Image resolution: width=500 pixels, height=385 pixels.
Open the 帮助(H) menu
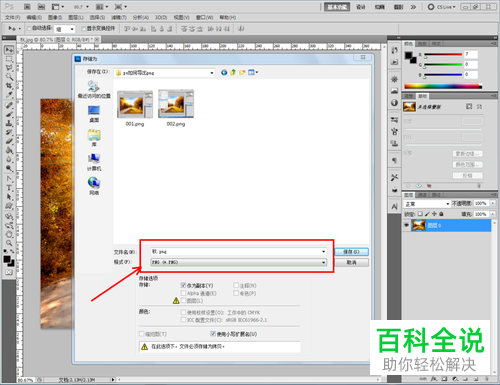(228, 17)
